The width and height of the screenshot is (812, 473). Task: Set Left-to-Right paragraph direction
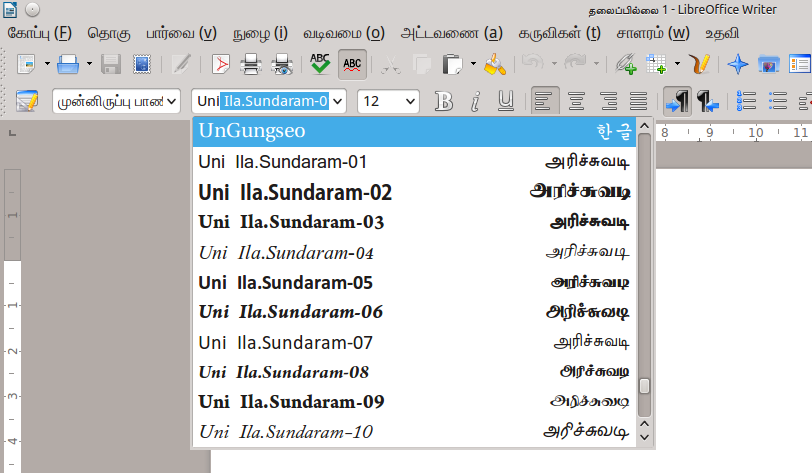click(x=677, y=101)
